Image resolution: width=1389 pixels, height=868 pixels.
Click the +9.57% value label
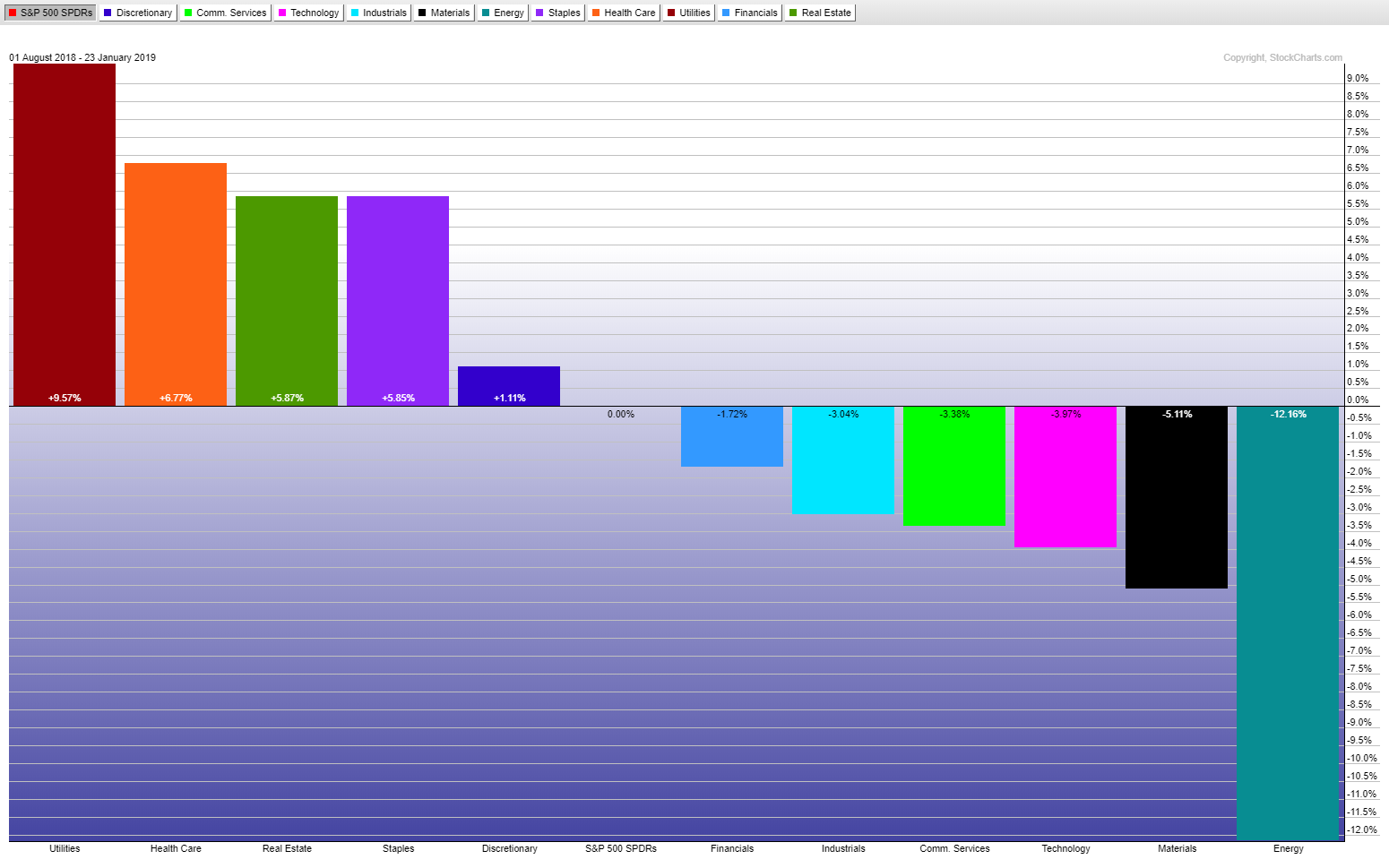(65, 398)
